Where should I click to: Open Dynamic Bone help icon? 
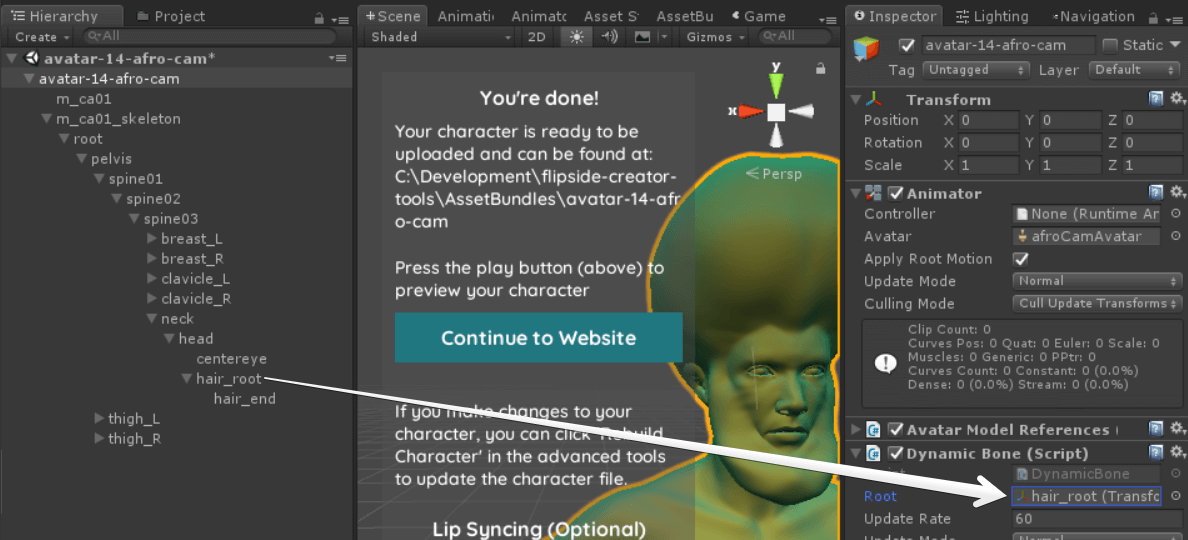click(1155, 453)
